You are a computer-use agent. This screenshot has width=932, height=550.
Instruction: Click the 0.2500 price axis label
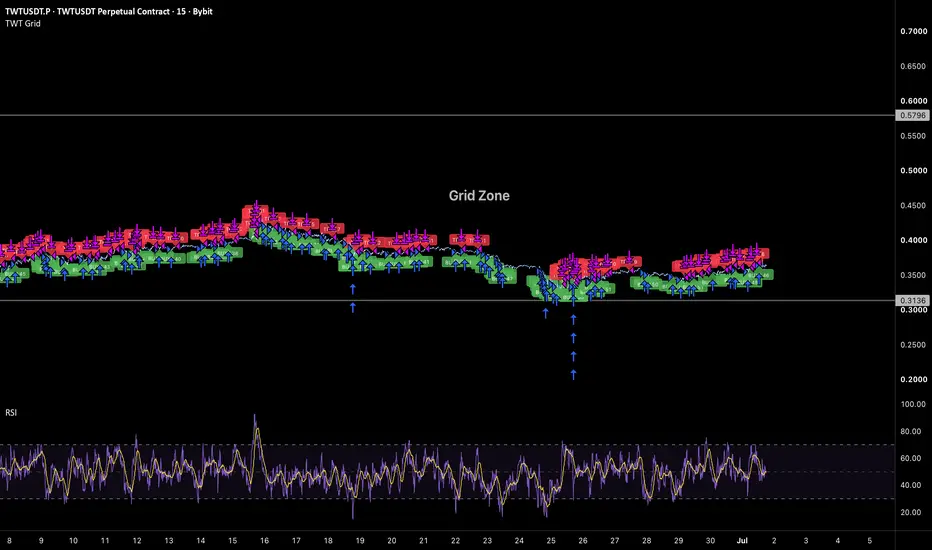913,345
